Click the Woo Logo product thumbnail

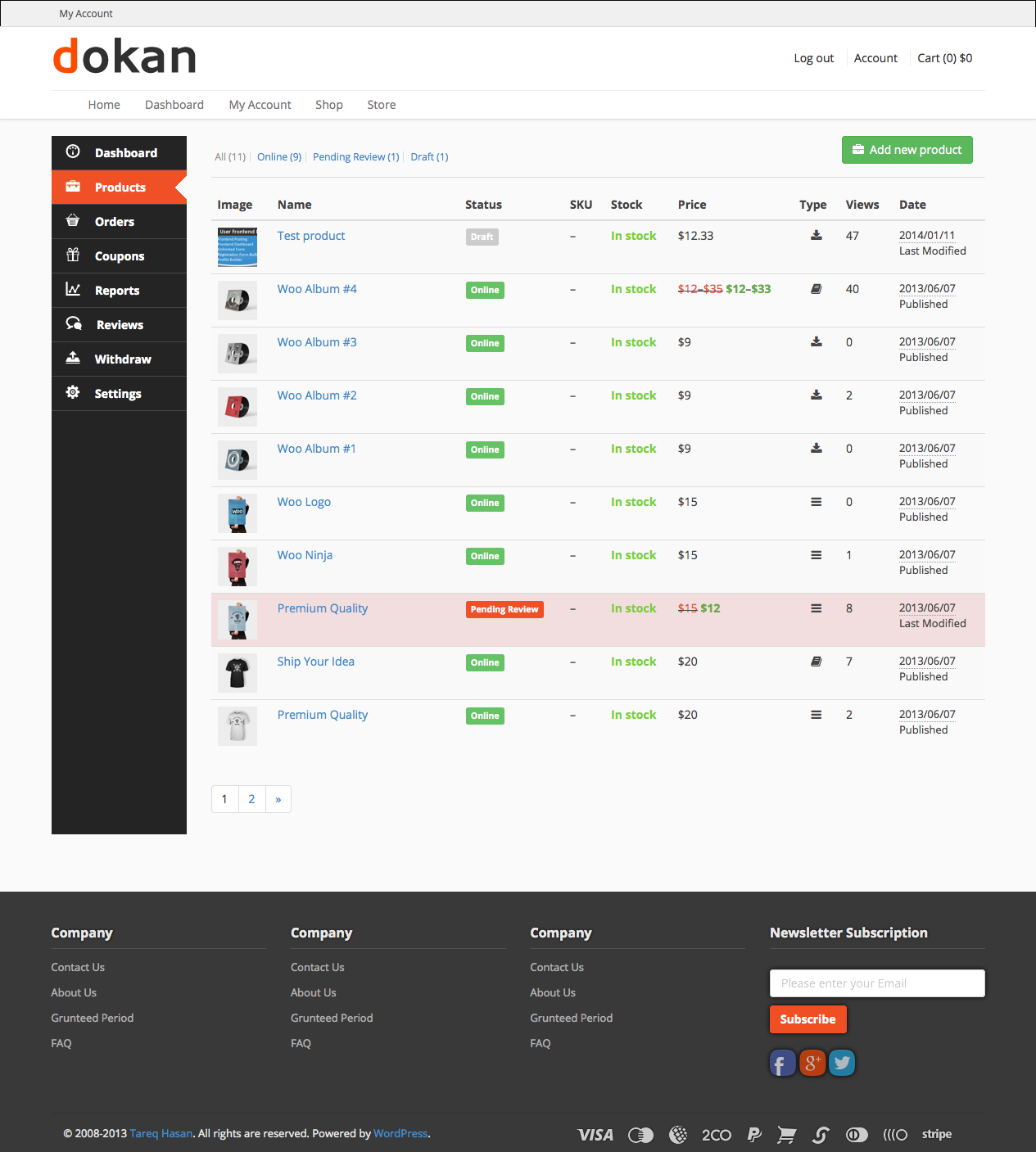[x=238, y=513]
